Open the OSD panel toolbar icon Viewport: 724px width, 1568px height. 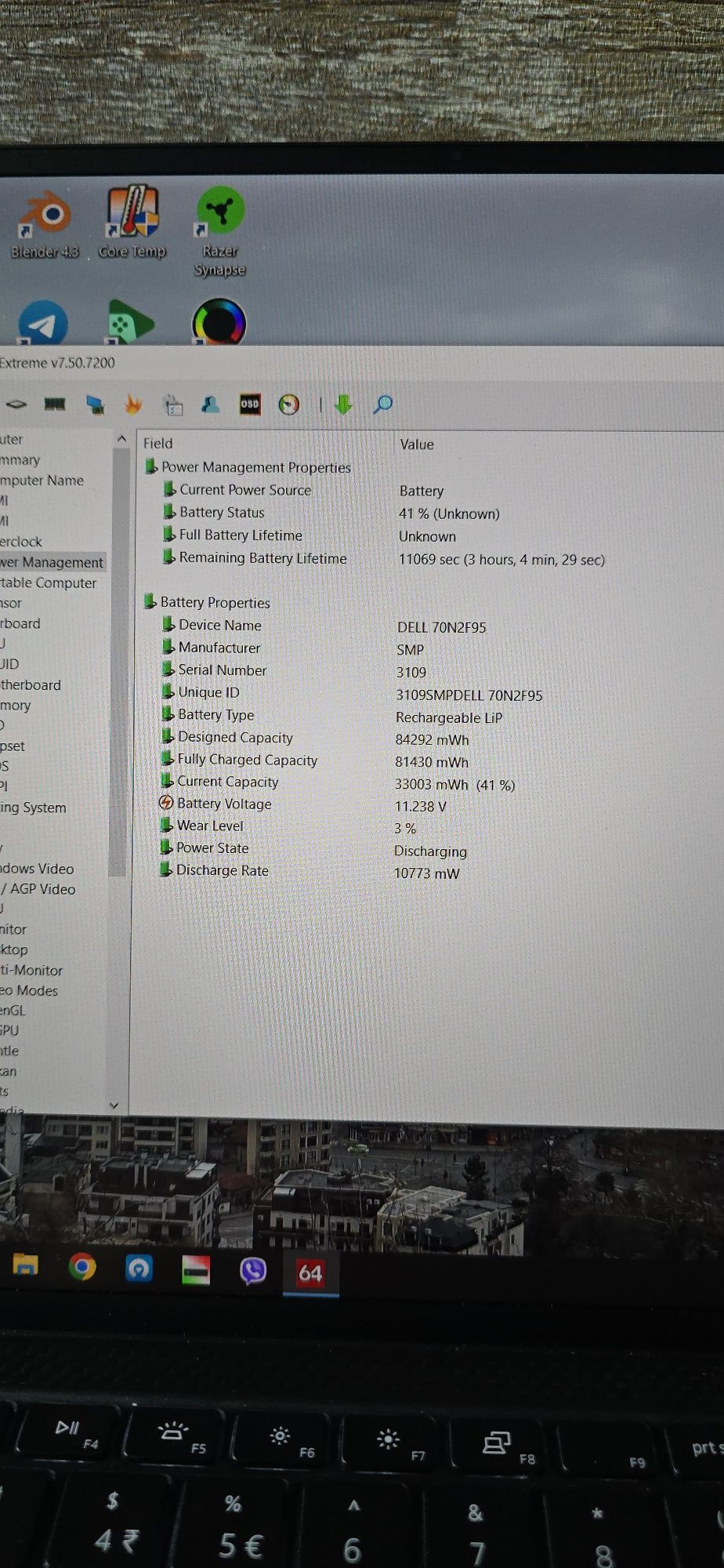[250, 405]
